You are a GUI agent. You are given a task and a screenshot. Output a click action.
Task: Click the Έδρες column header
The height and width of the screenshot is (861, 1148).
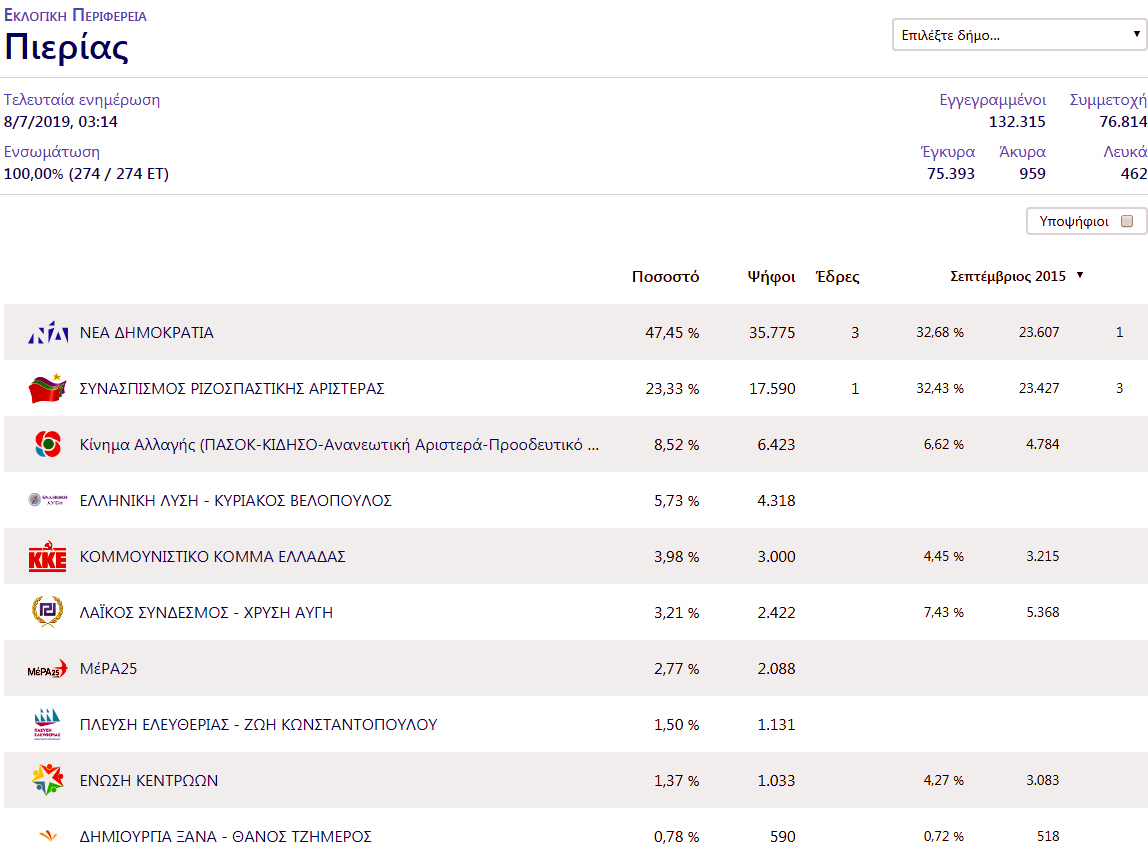[x=838, y=277]
